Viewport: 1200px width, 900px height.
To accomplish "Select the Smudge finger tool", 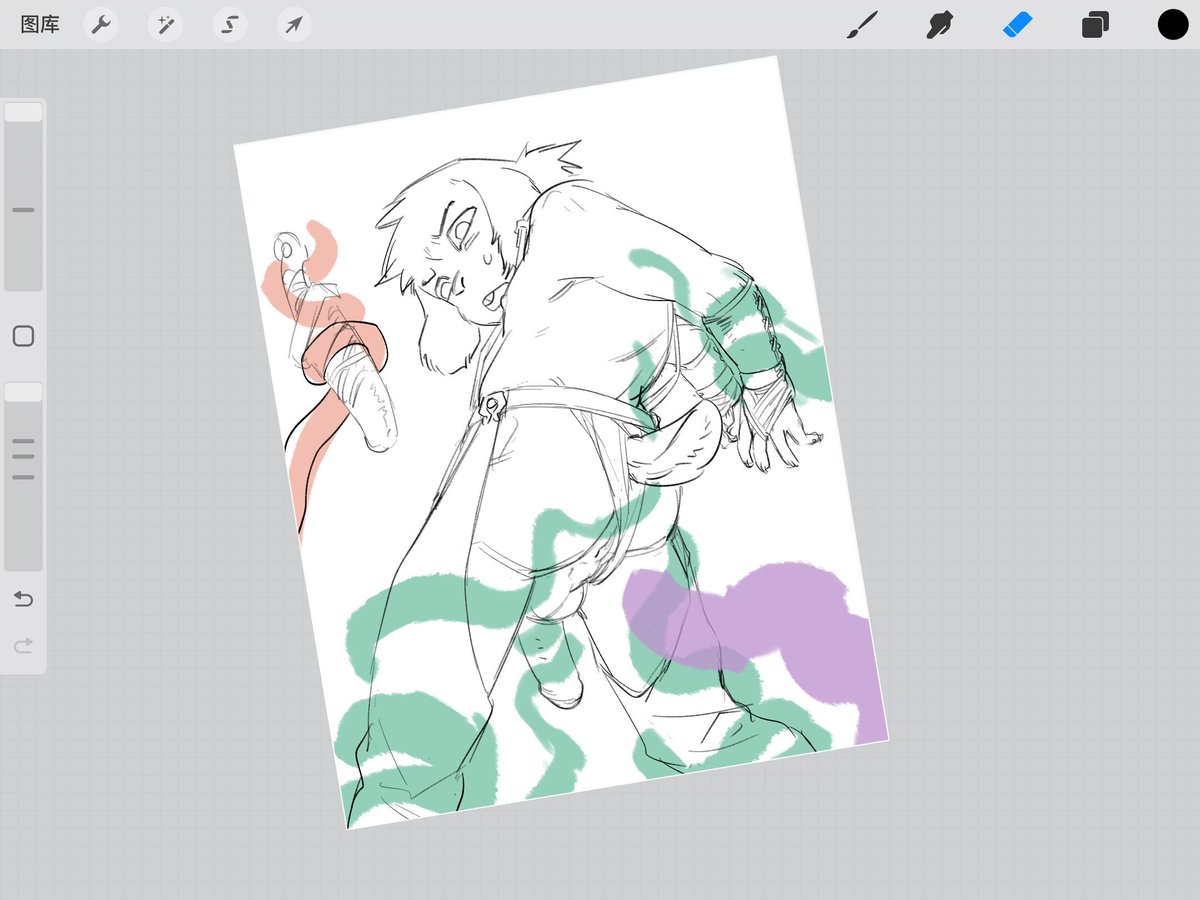I will [x=938, y=25].
